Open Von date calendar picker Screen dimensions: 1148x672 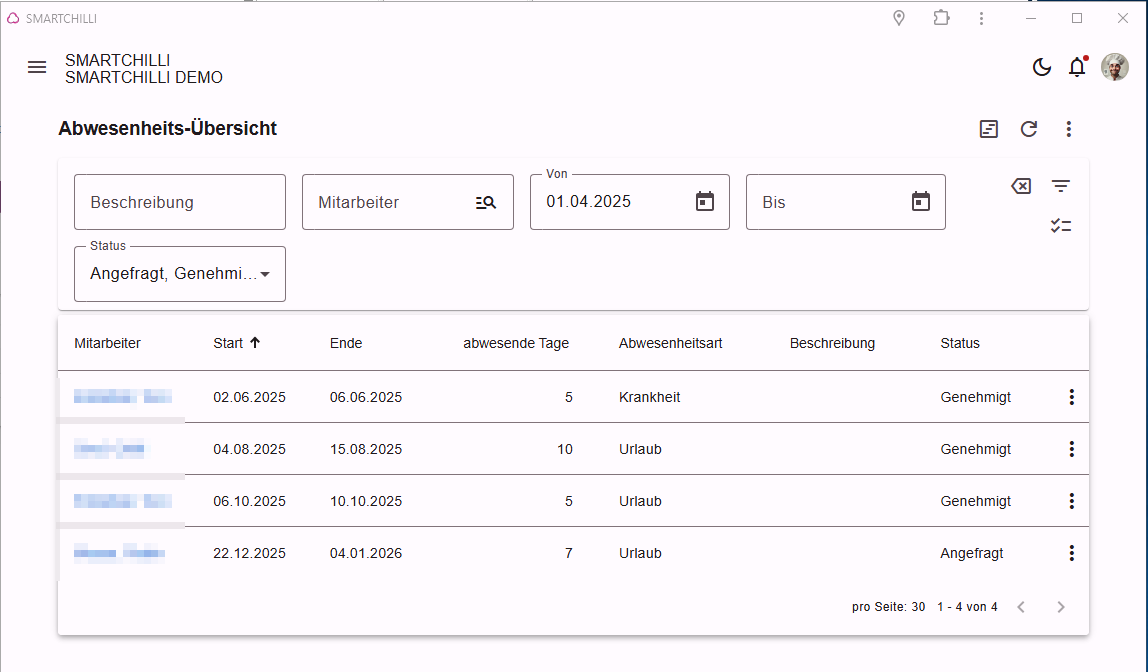(x=704, y=201)
